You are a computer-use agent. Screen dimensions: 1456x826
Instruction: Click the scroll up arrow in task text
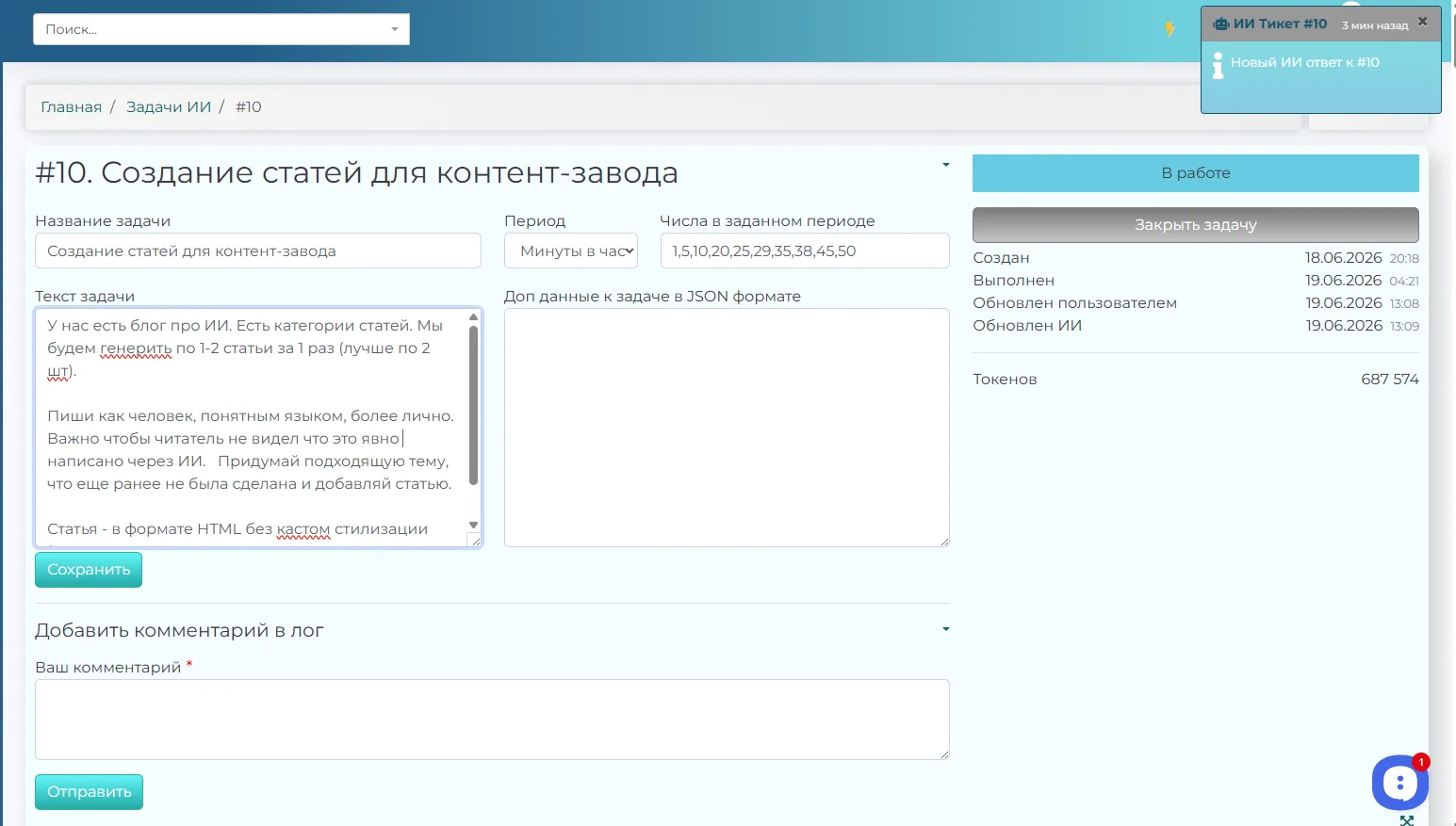click(x=473, y=316)
